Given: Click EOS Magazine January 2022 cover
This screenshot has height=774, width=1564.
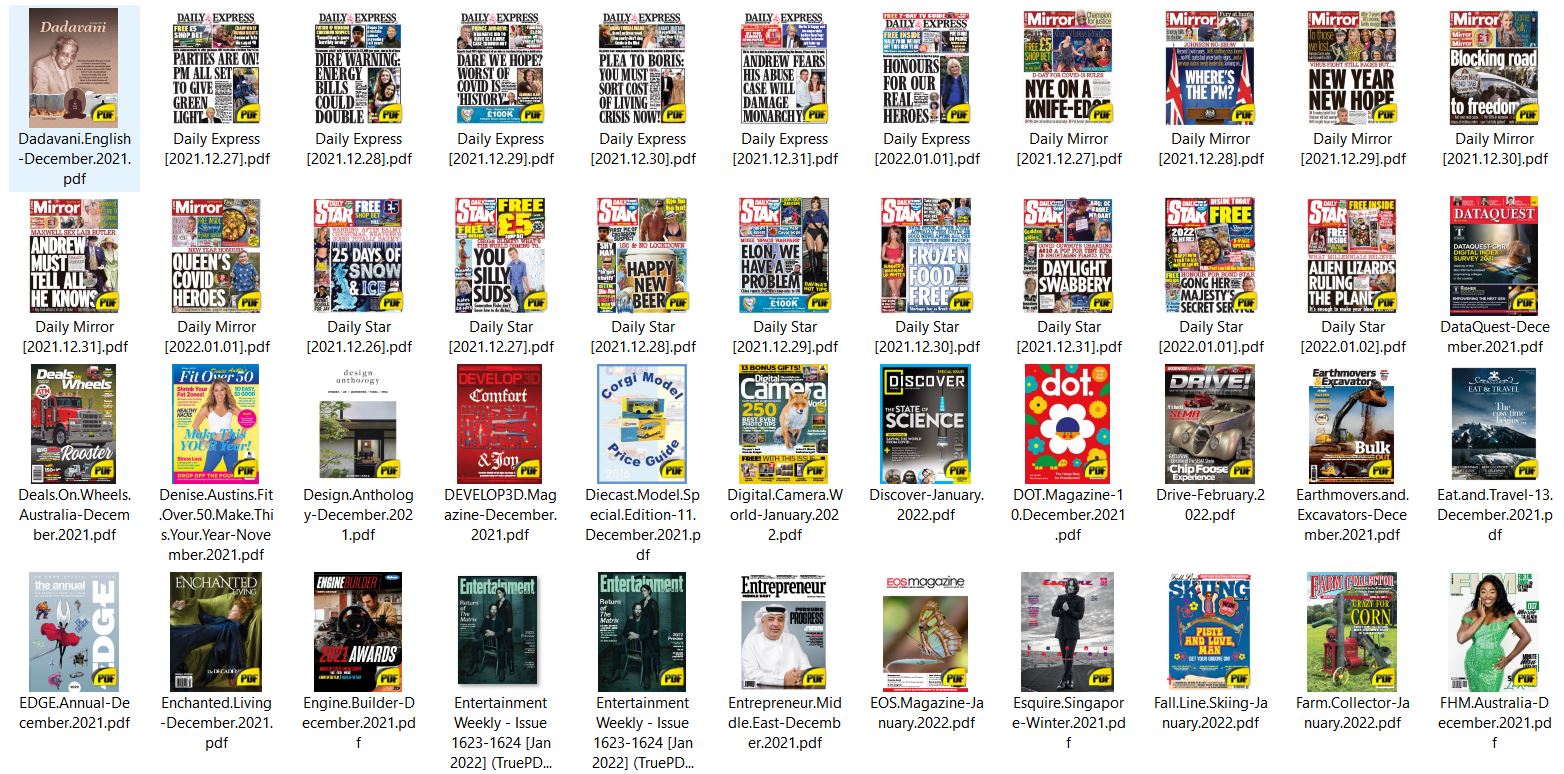Looking at the screenshot, I should tap(926, 632).
